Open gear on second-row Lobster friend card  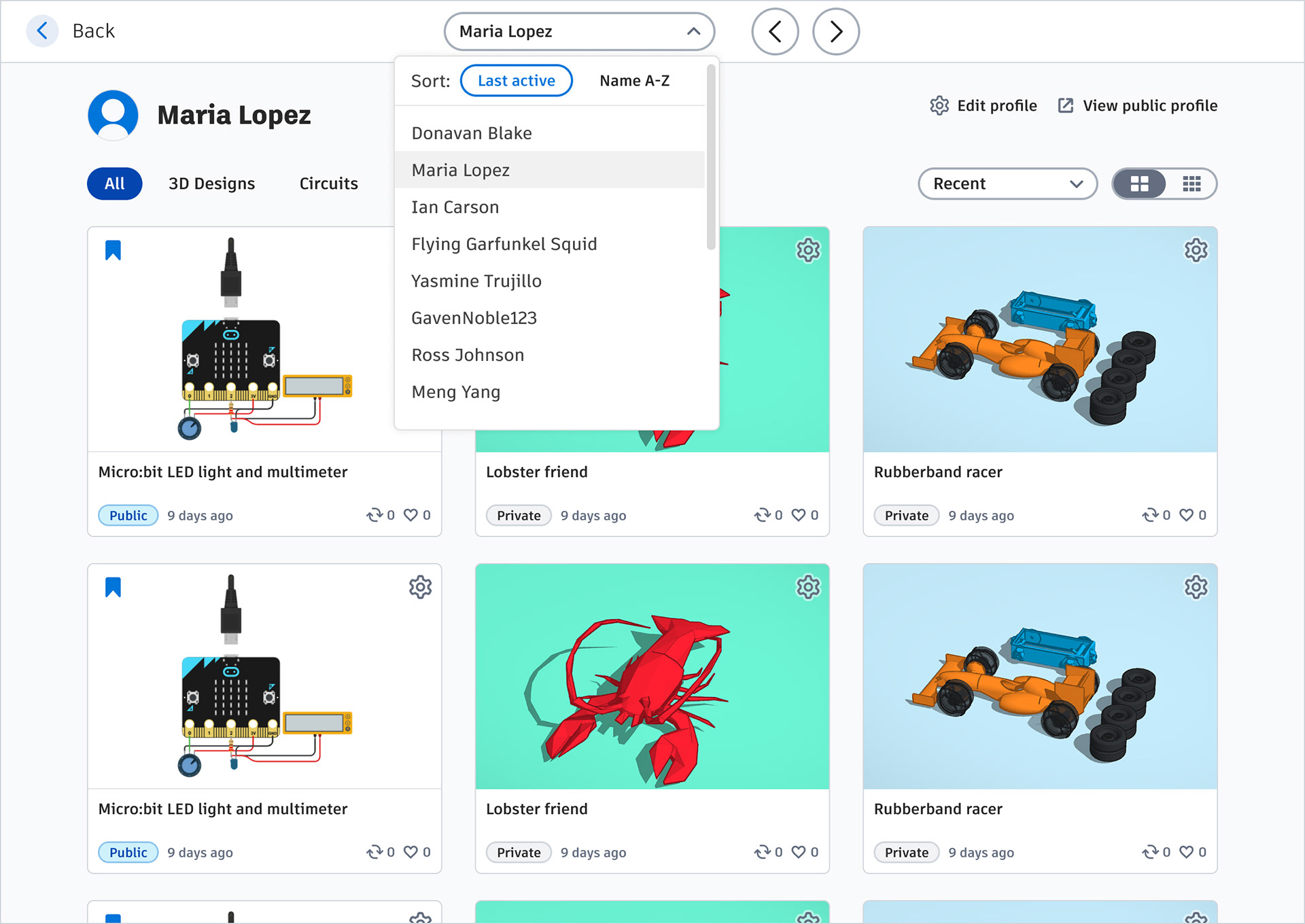coord(808,587)
